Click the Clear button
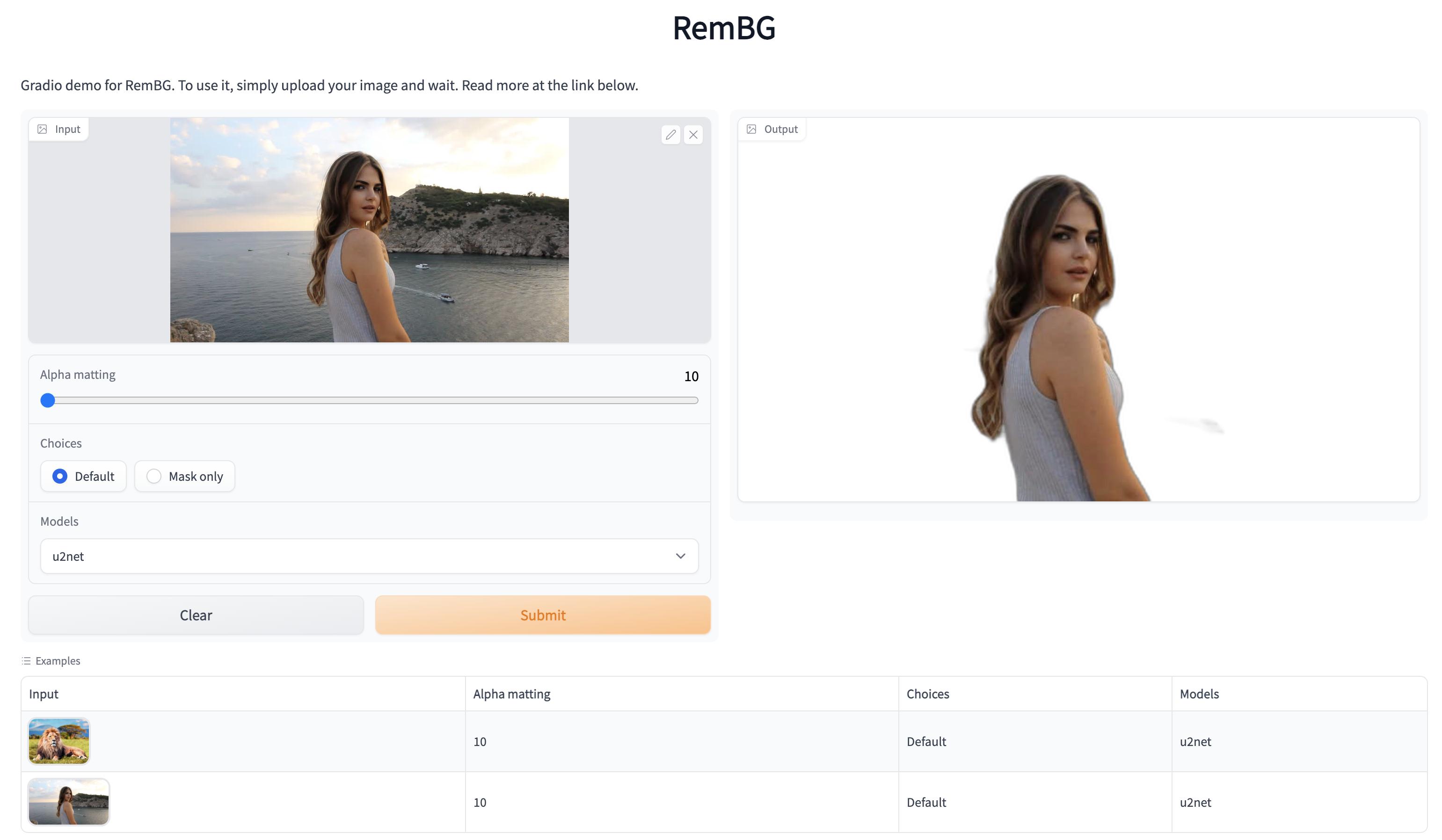 [196, 615]
